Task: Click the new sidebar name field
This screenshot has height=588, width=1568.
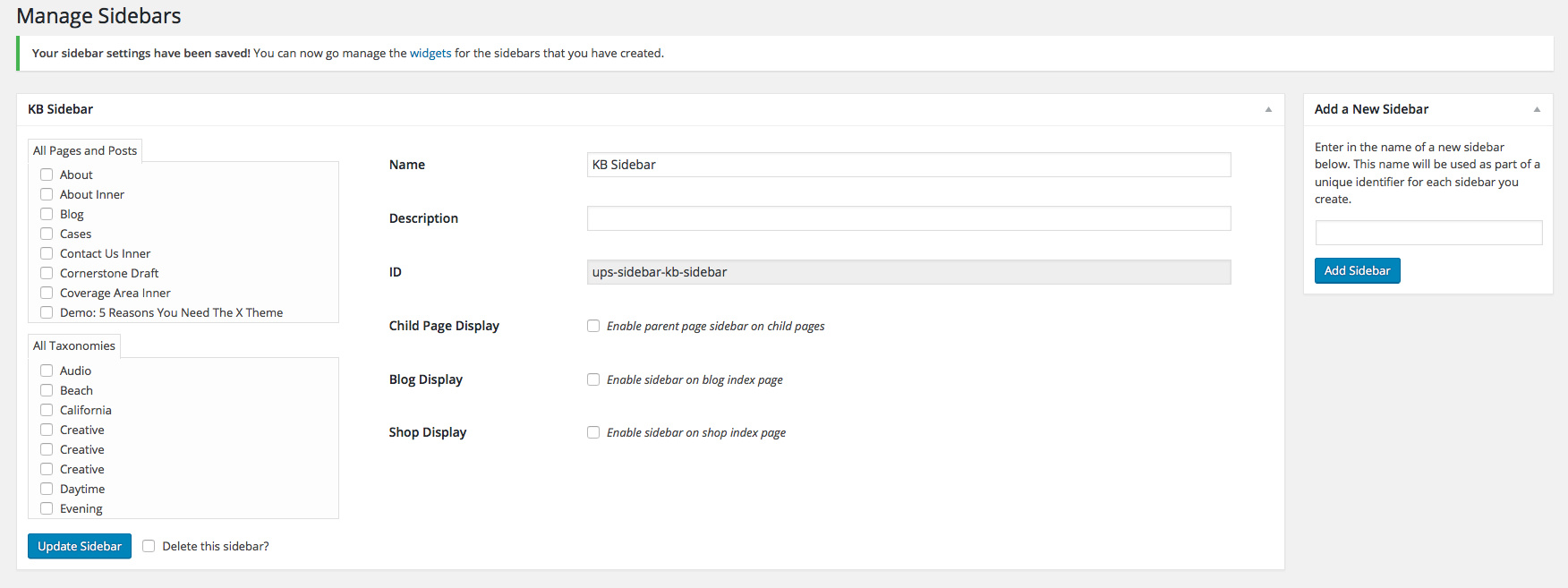Action: tap(1428, 233)
